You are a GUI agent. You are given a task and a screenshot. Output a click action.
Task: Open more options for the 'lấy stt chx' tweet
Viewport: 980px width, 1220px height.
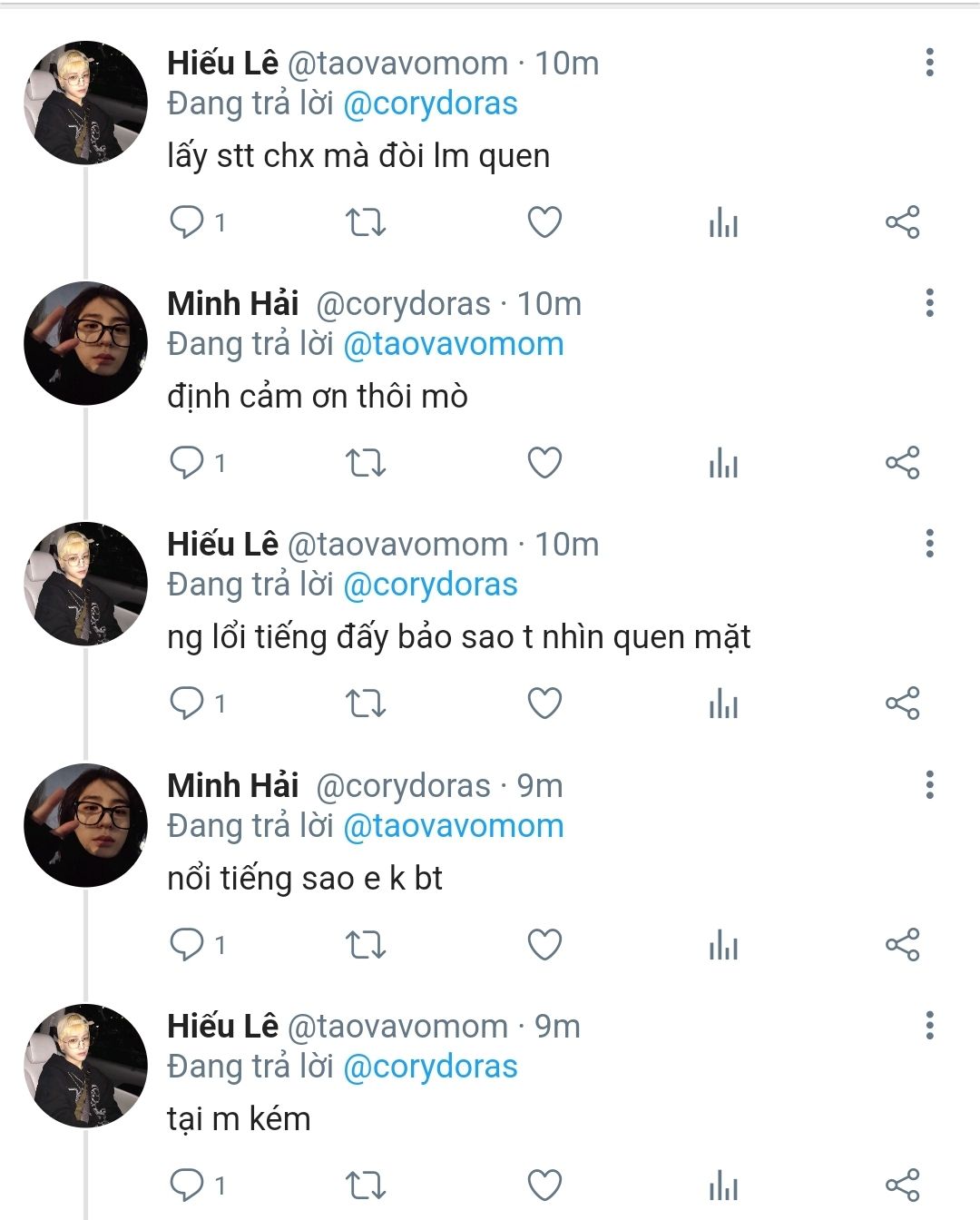pyautogui.click(x=929, y=63)
